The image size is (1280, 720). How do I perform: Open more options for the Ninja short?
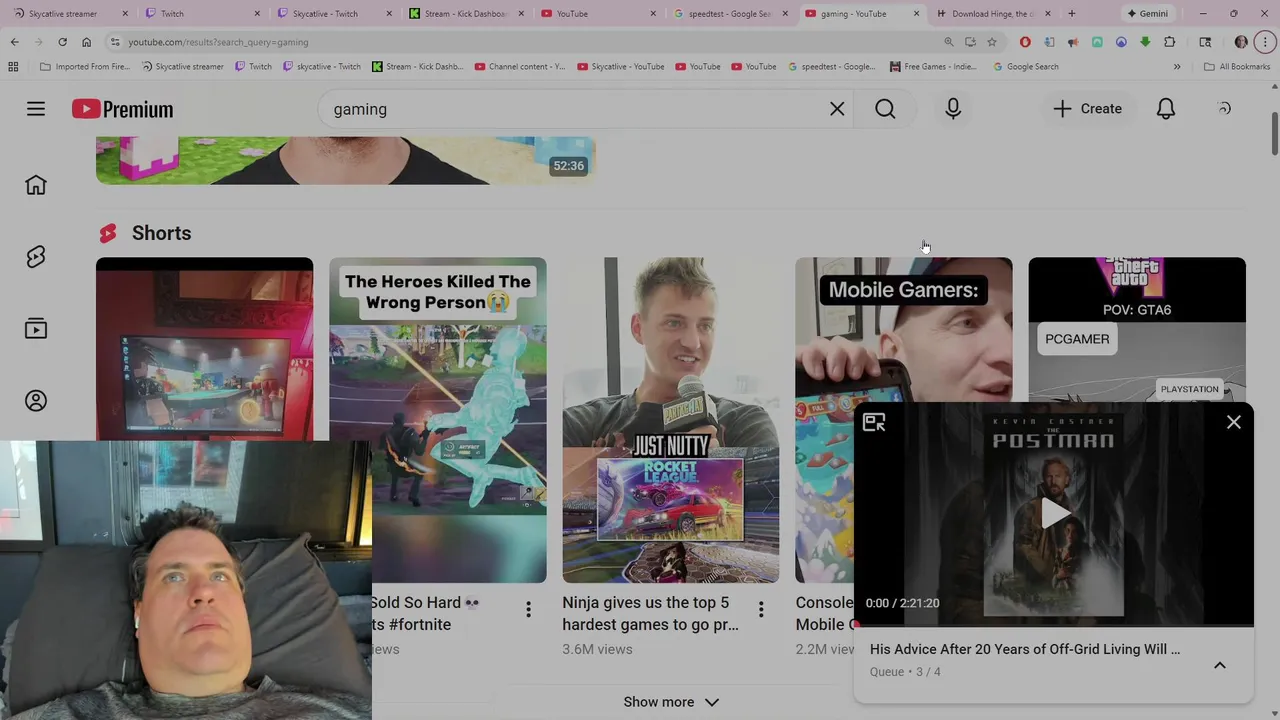click(x=761, y=610)
